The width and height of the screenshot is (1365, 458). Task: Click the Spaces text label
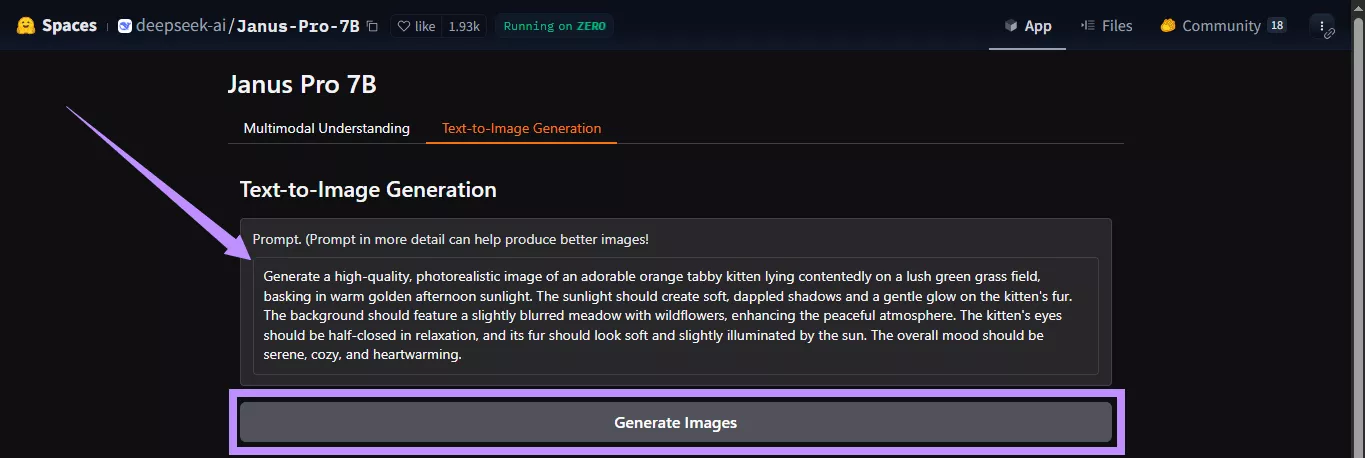(69, 26)
